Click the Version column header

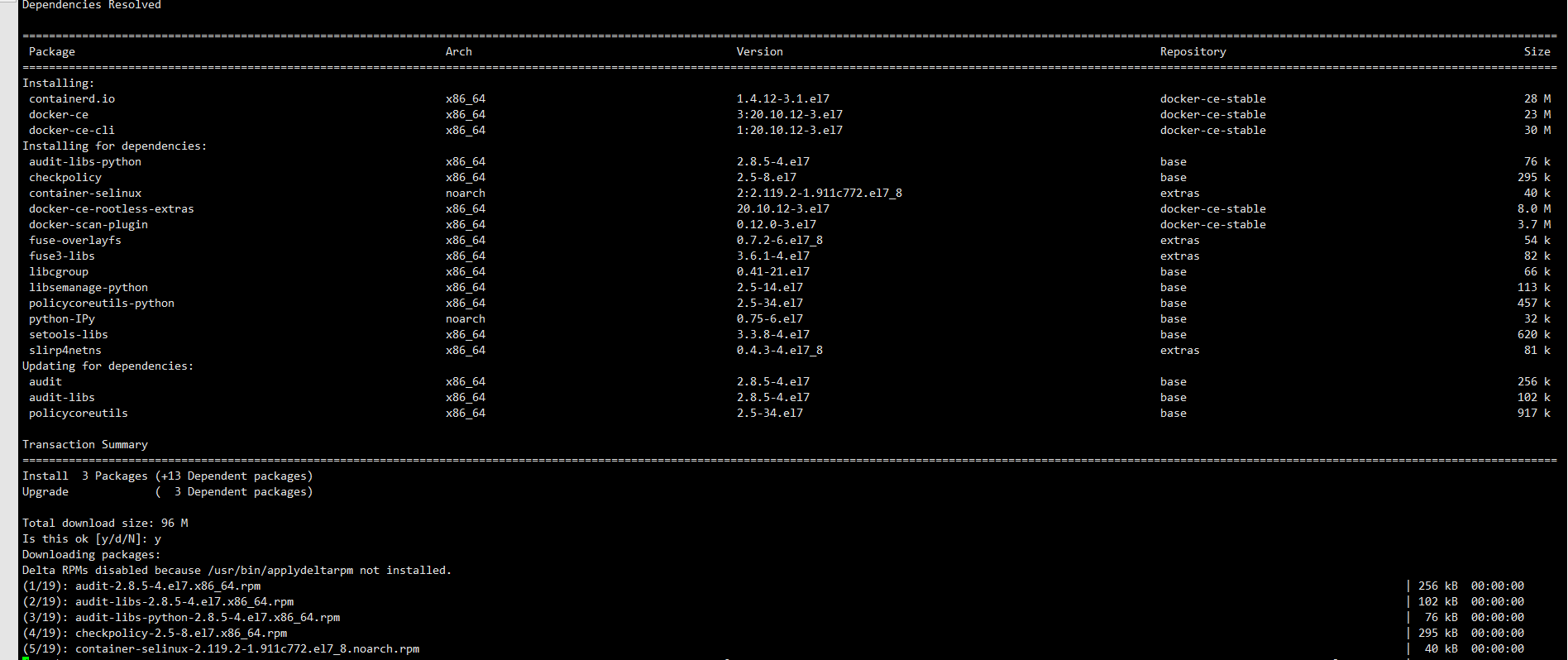(x=760, y=51)
